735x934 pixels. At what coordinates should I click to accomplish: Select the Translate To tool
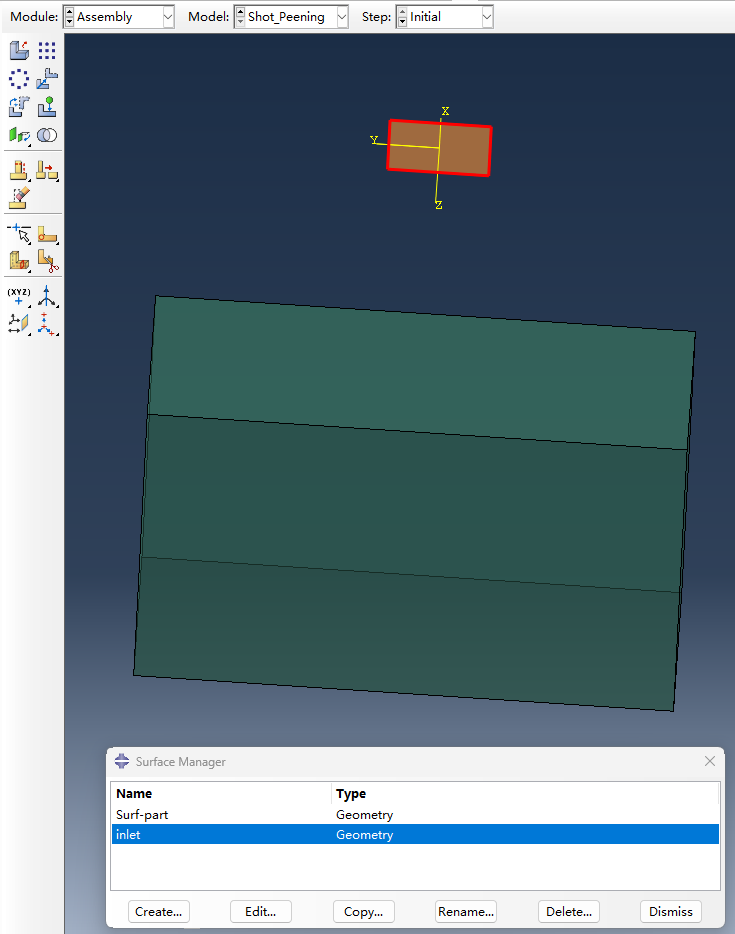pyautogui.click(x=47, y=107)
